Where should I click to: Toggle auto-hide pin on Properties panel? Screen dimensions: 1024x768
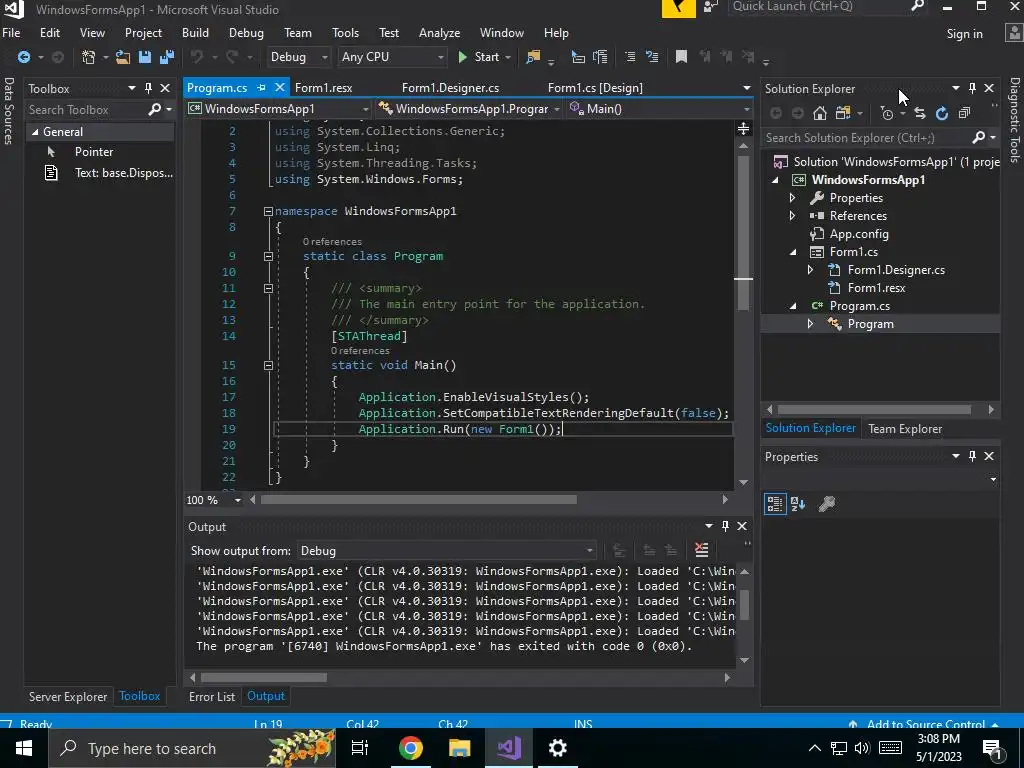[972, 456]
